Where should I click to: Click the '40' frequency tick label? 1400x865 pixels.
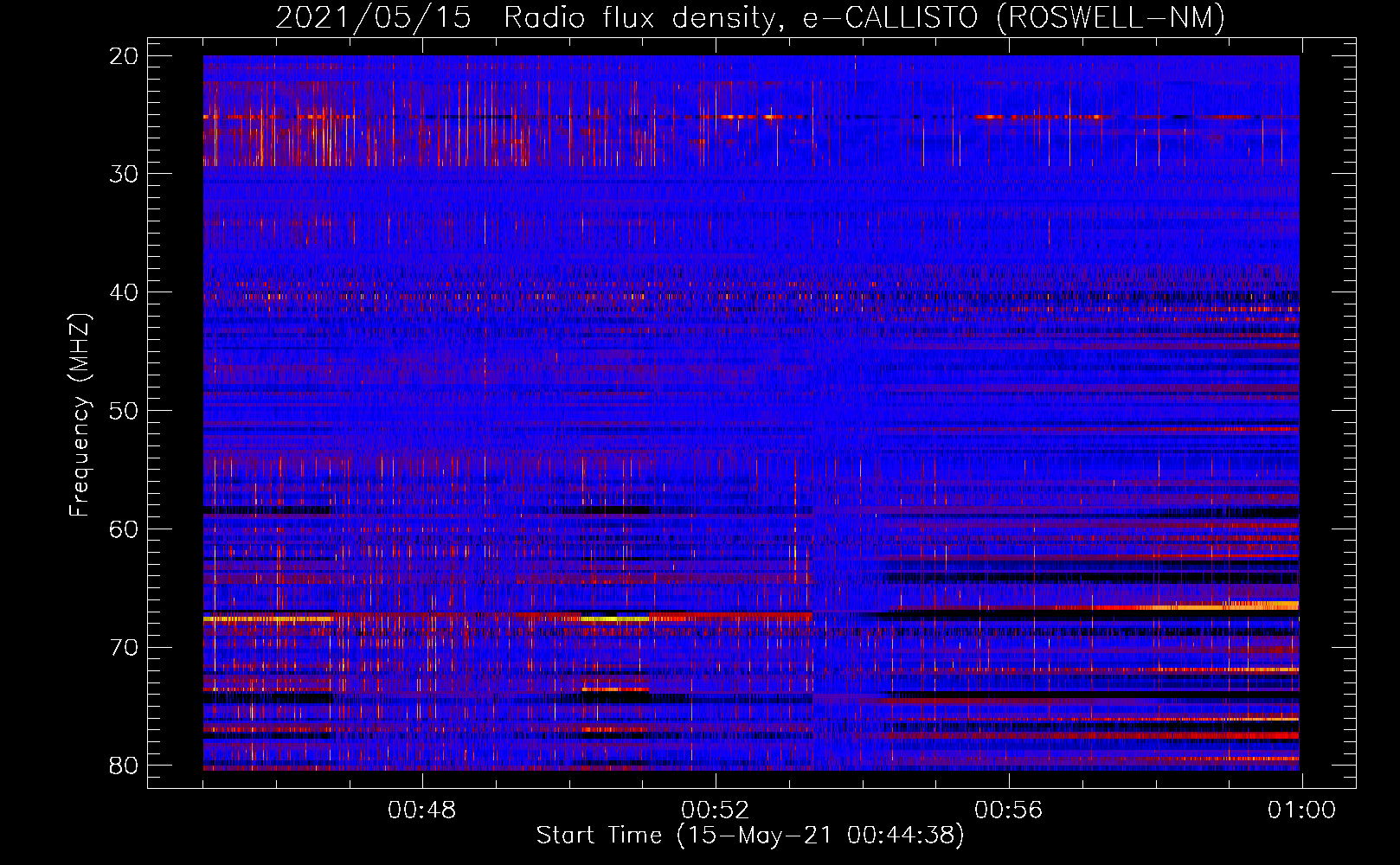tap(124, 292)
